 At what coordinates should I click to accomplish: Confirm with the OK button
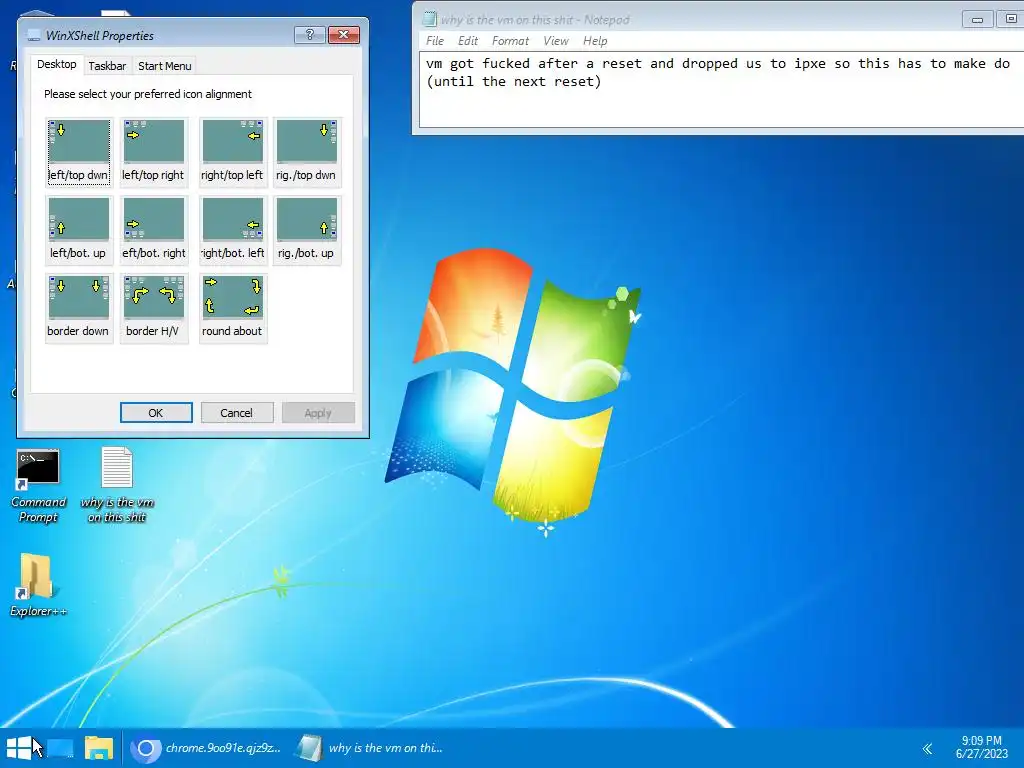[x=156, y=413]
